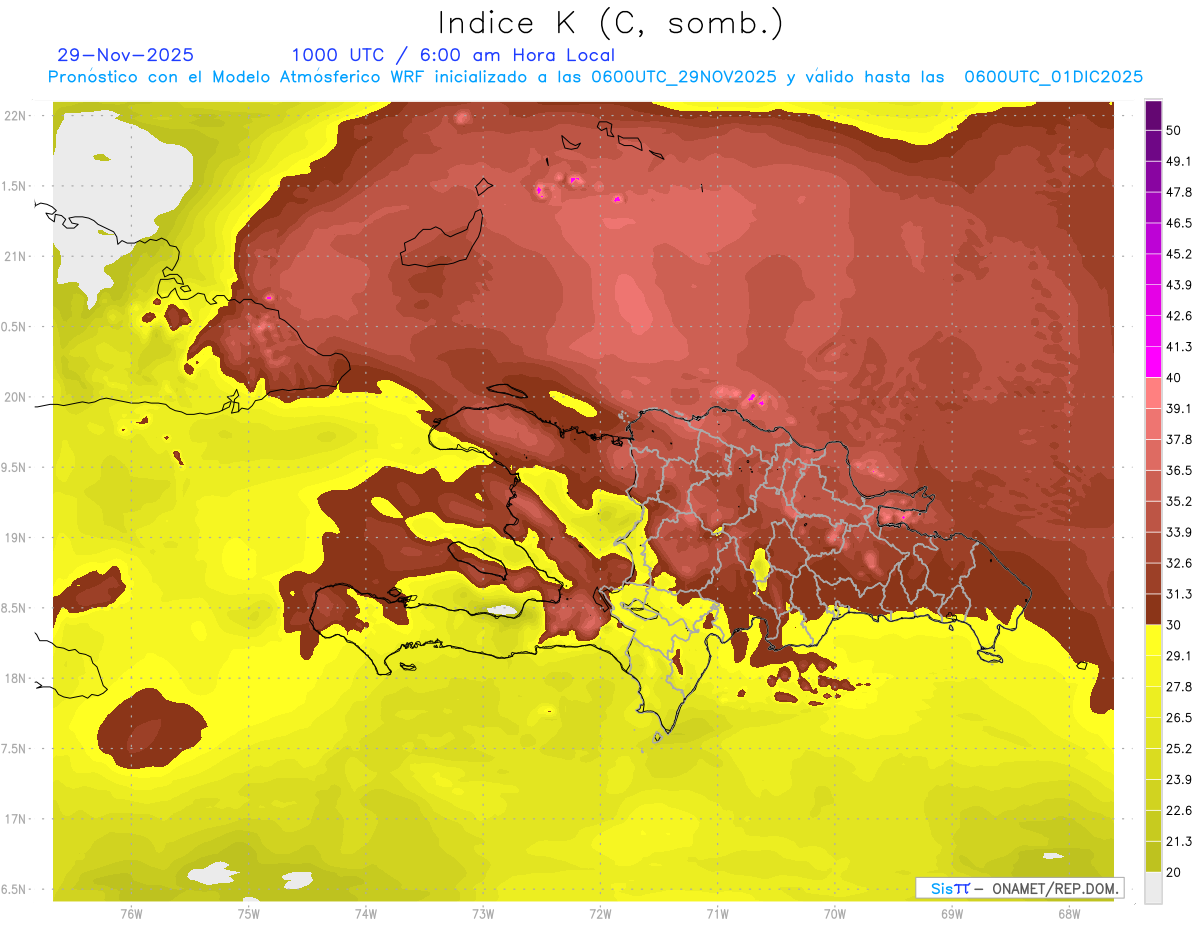This screenshot has width=1200, height=927.
Task: Click latitude axis label "21N"
Action: [15, 256]
